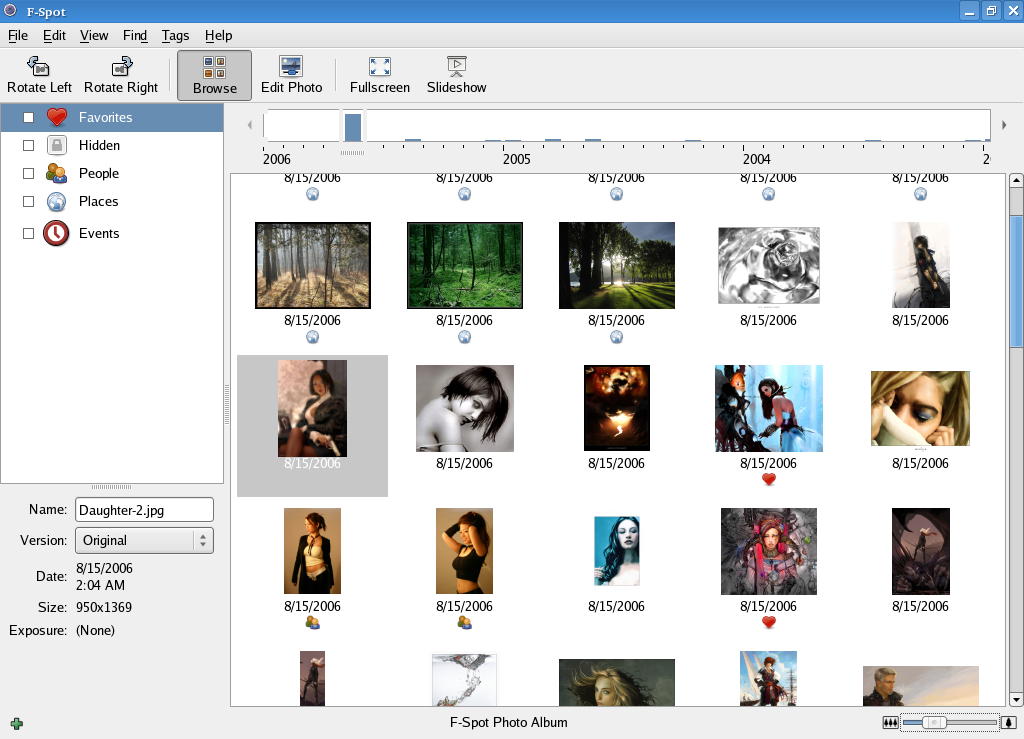Viewport: 1024px width, 739px height.
Task: Open the File menu
Action: (x=18, y=36)
